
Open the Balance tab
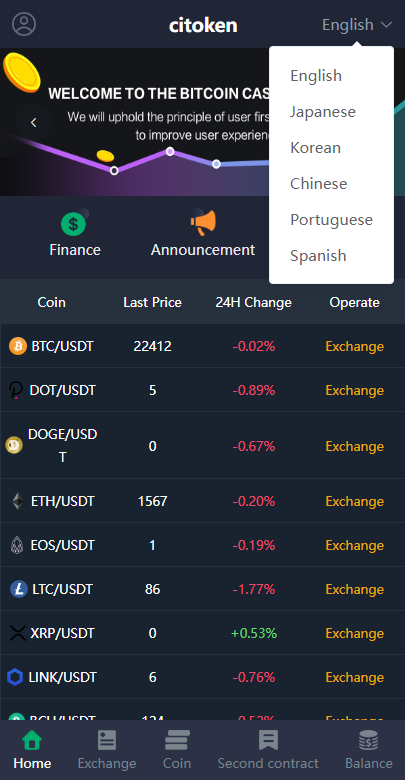tap(369, 750)
